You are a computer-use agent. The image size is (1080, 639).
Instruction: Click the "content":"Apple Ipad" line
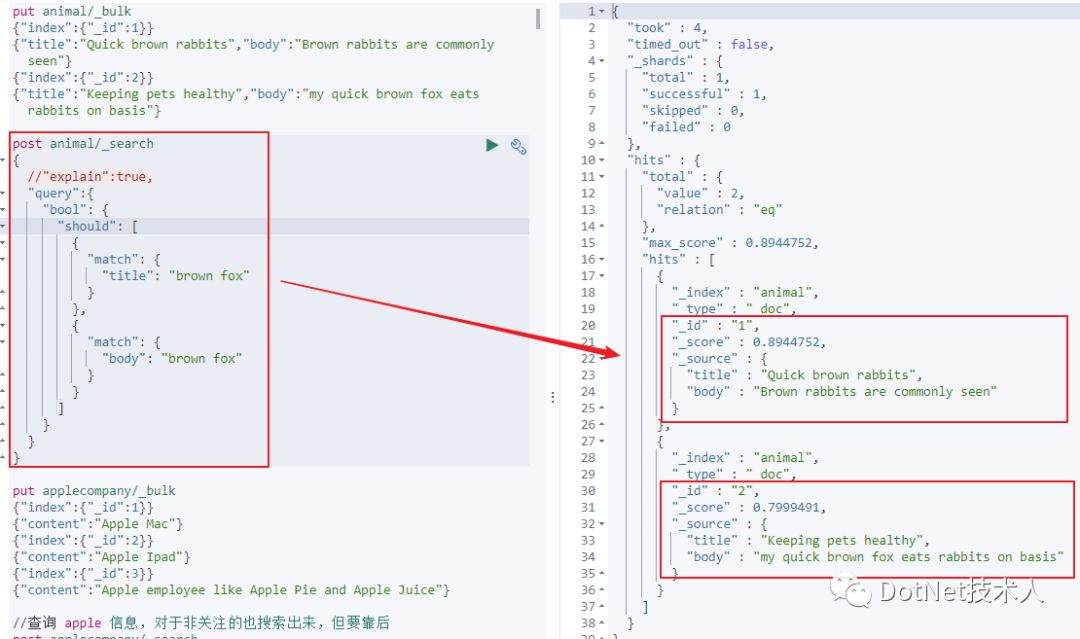(x=101, y=557)
